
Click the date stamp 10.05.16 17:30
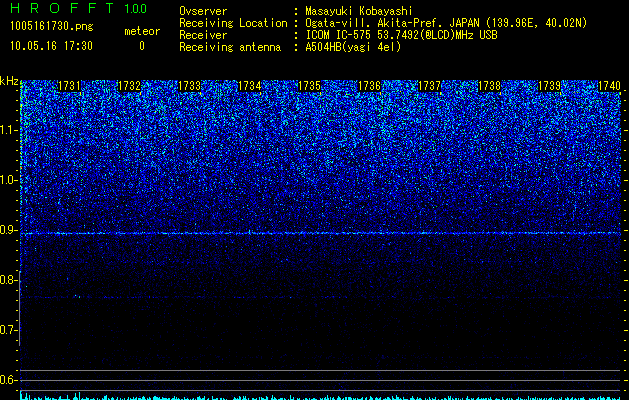point(51,46)
